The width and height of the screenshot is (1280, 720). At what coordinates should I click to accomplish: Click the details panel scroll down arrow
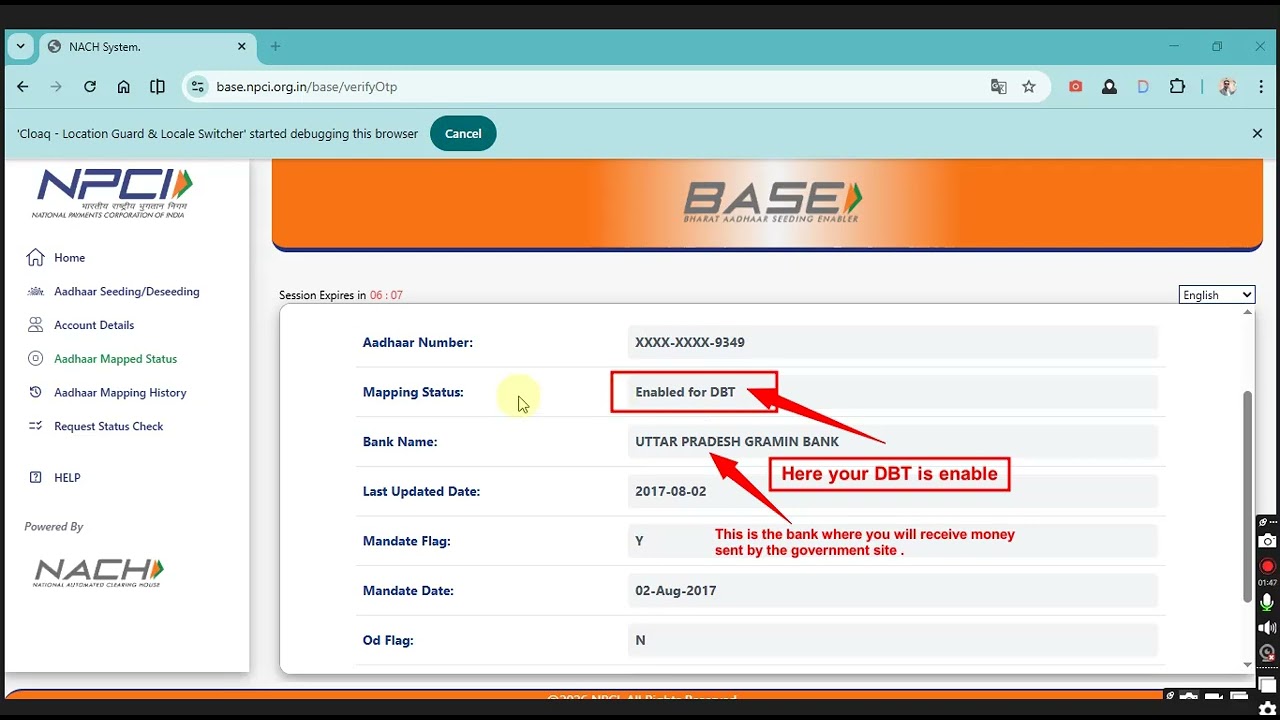(1247, 664)
